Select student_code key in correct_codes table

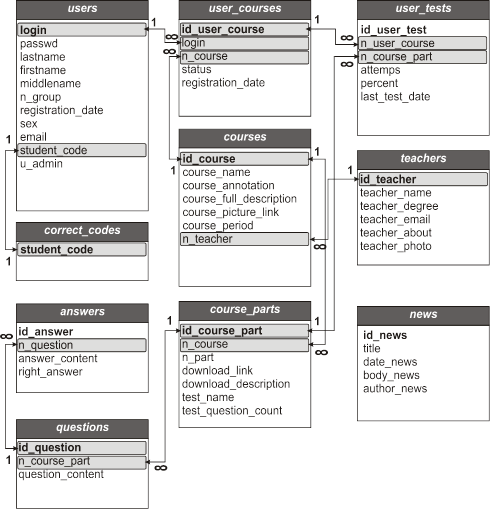tap(82, 250)
